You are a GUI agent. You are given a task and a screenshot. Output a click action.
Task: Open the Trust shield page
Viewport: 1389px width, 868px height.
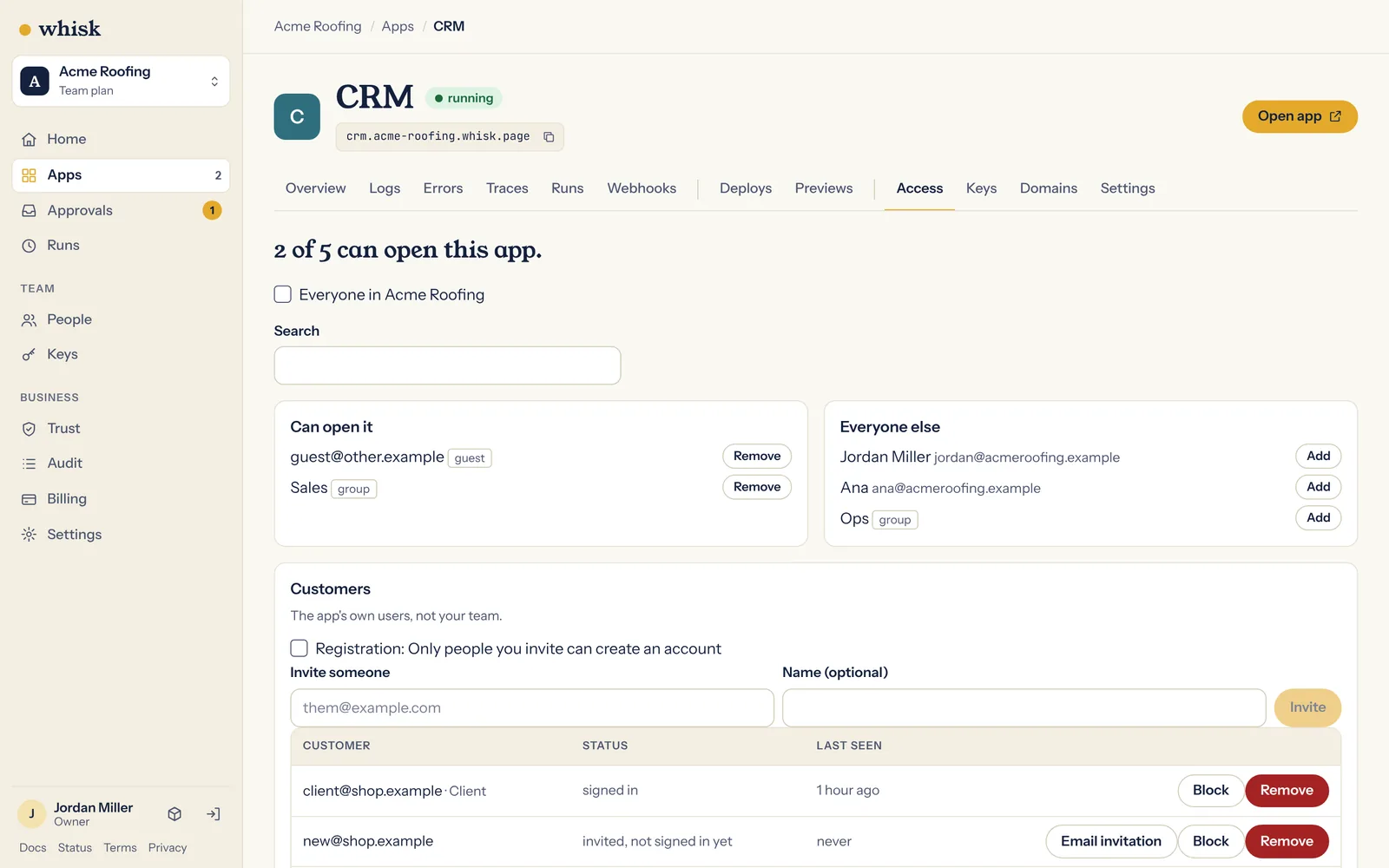[121, 429]
